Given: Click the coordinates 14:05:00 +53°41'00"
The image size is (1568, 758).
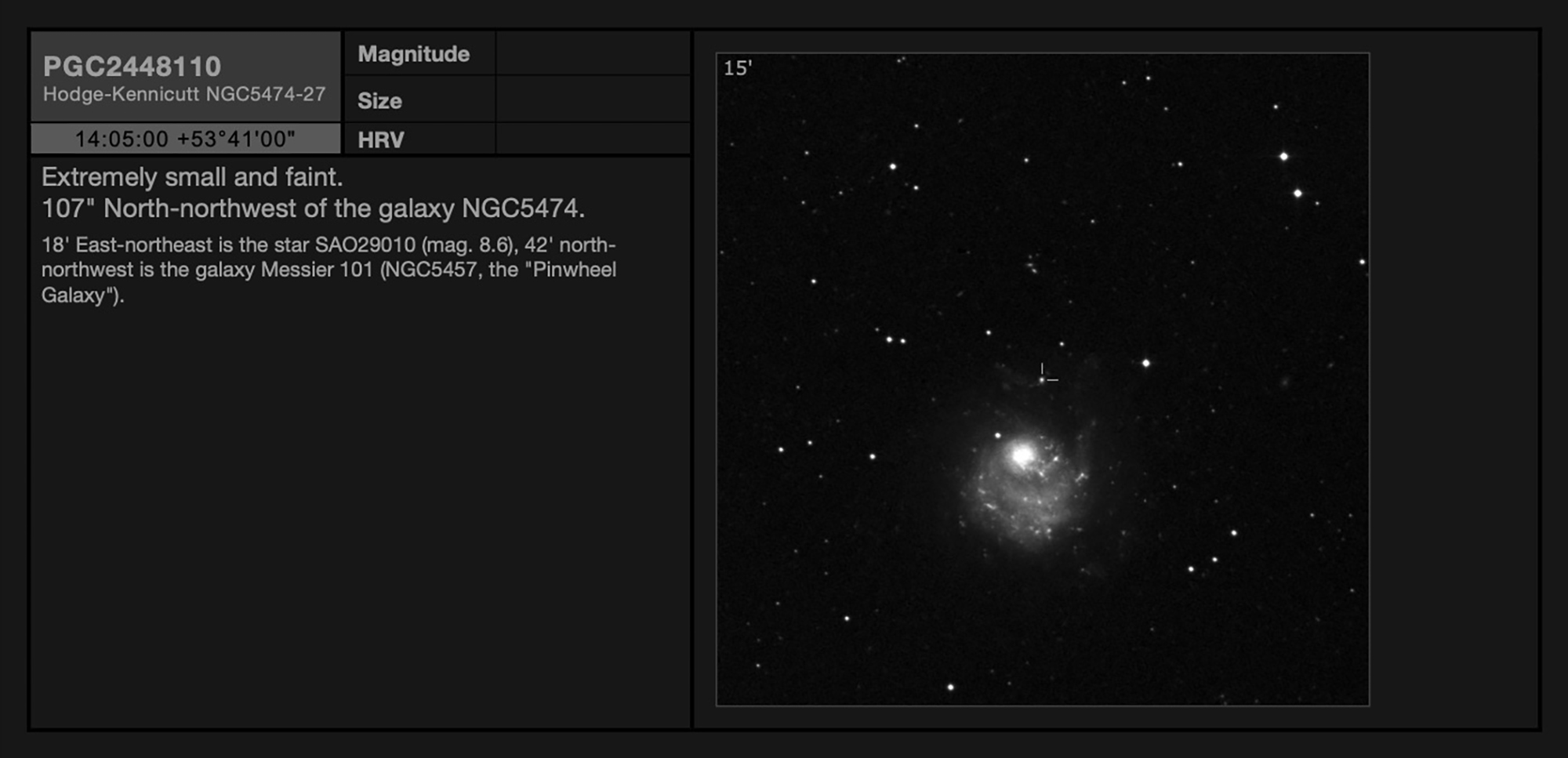Looking at the screenshot, I should [x=185, y=139].
